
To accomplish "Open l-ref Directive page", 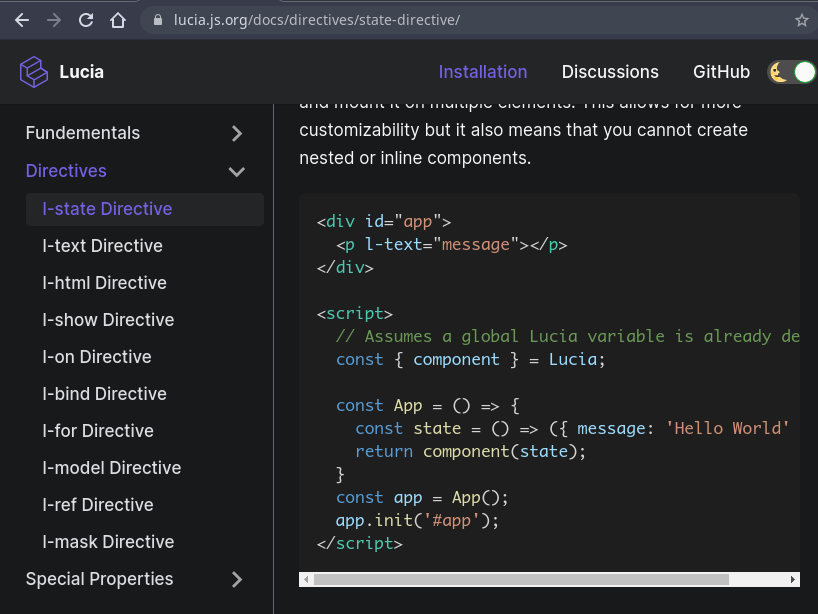I will click(98, 505).
